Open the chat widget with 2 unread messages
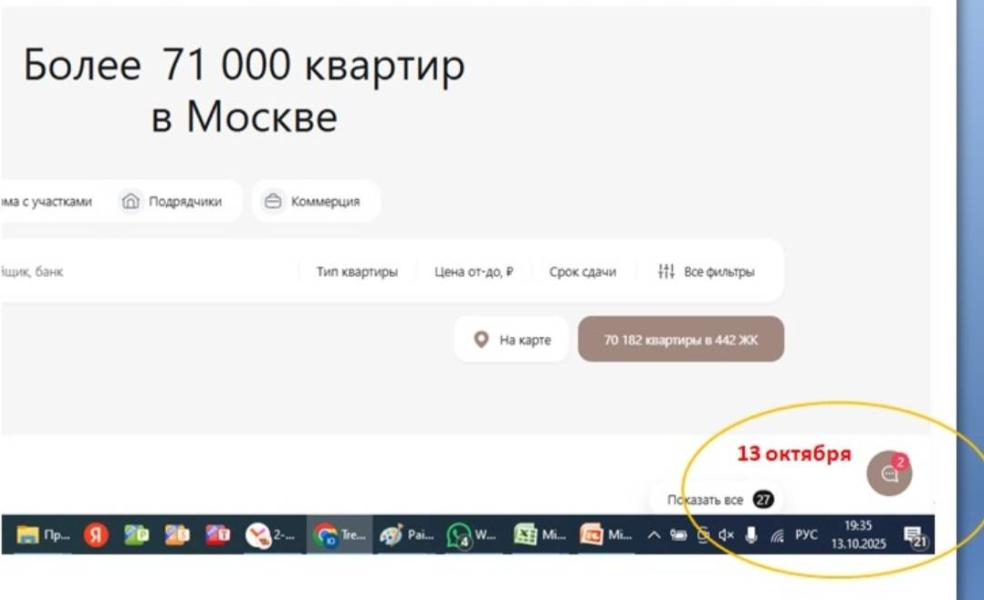This screenshot has height=600, width=984. (889, 473)
